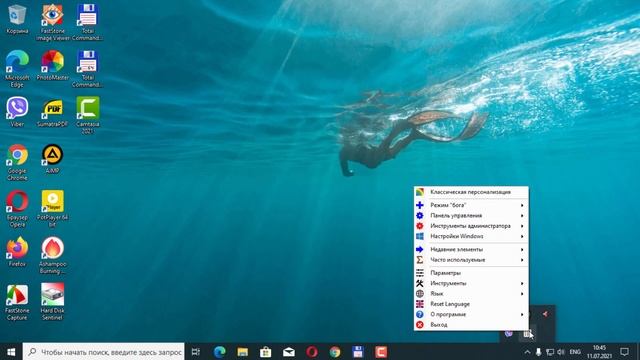Viewport: 640px width, 360px height.
Task: Expand the Настройки Windows submenu
Action: tap(471, 236)
